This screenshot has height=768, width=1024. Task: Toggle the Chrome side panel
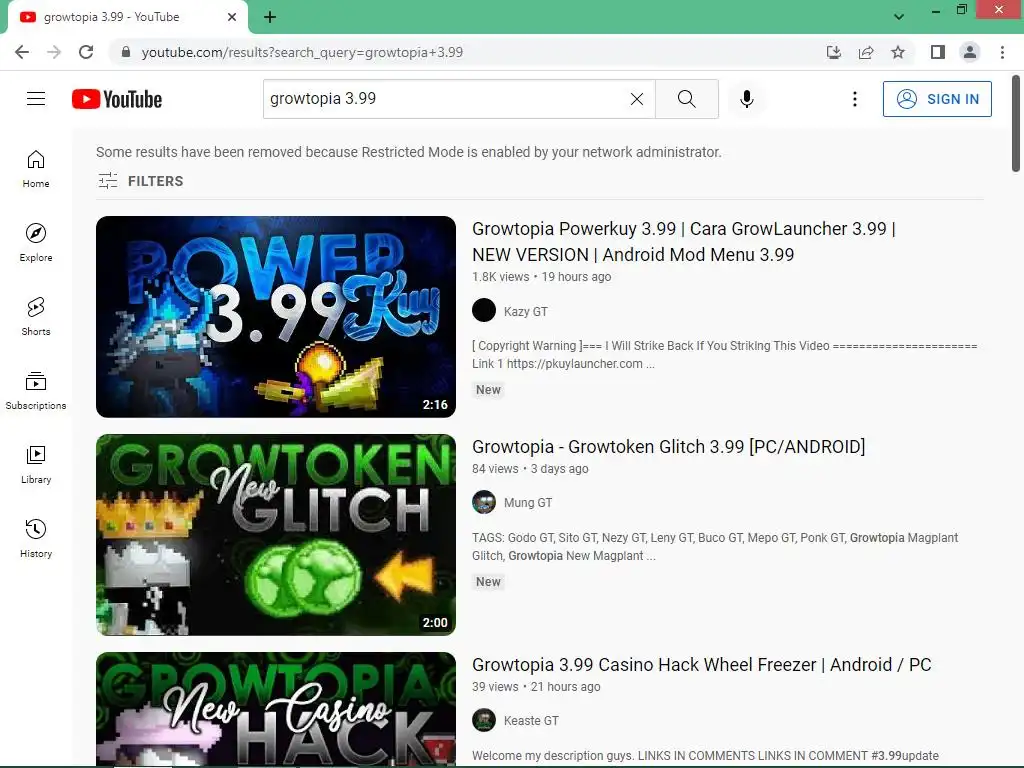tap(938, 52)
